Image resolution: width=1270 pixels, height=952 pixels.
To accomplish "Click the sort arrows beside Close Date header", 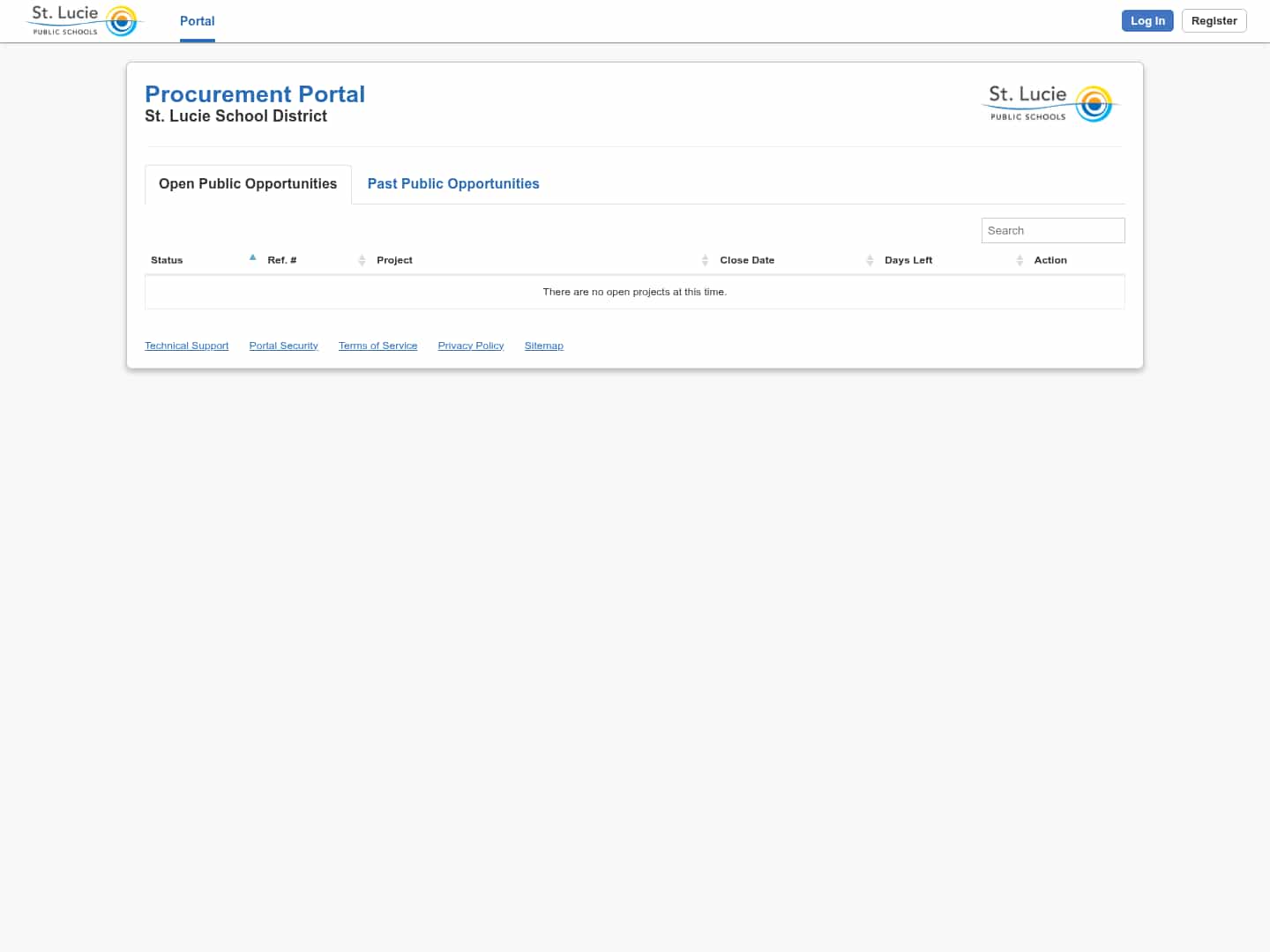I will click(x=870, y=260).
